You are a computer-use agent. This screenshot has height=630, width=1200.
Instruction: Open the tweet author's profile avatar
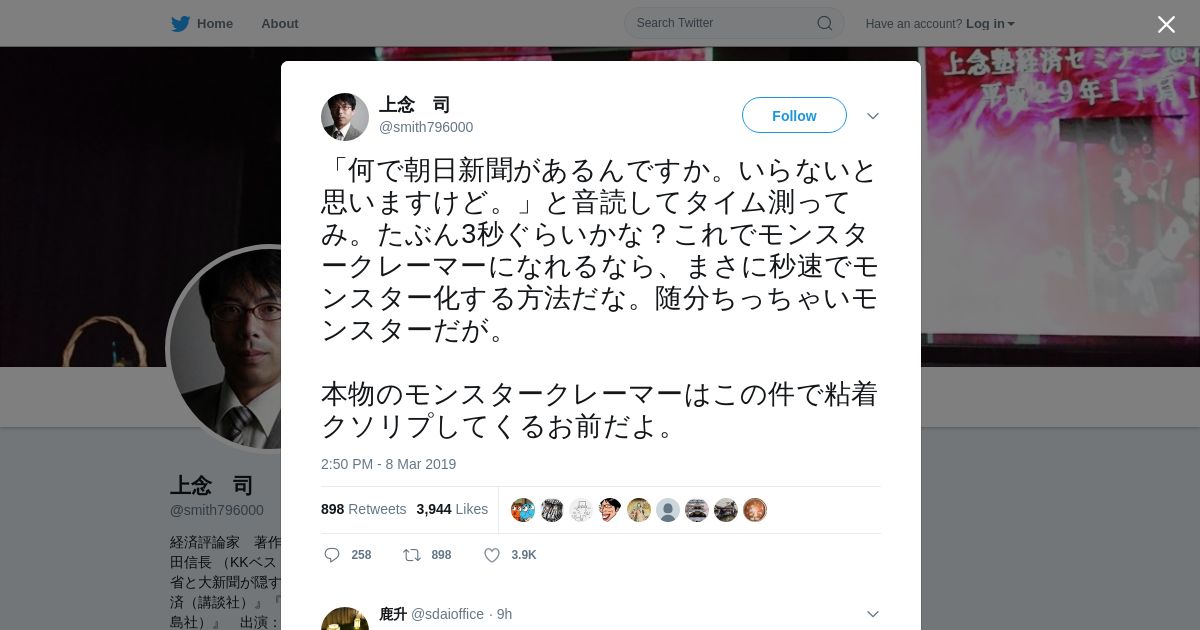(345, 117)
